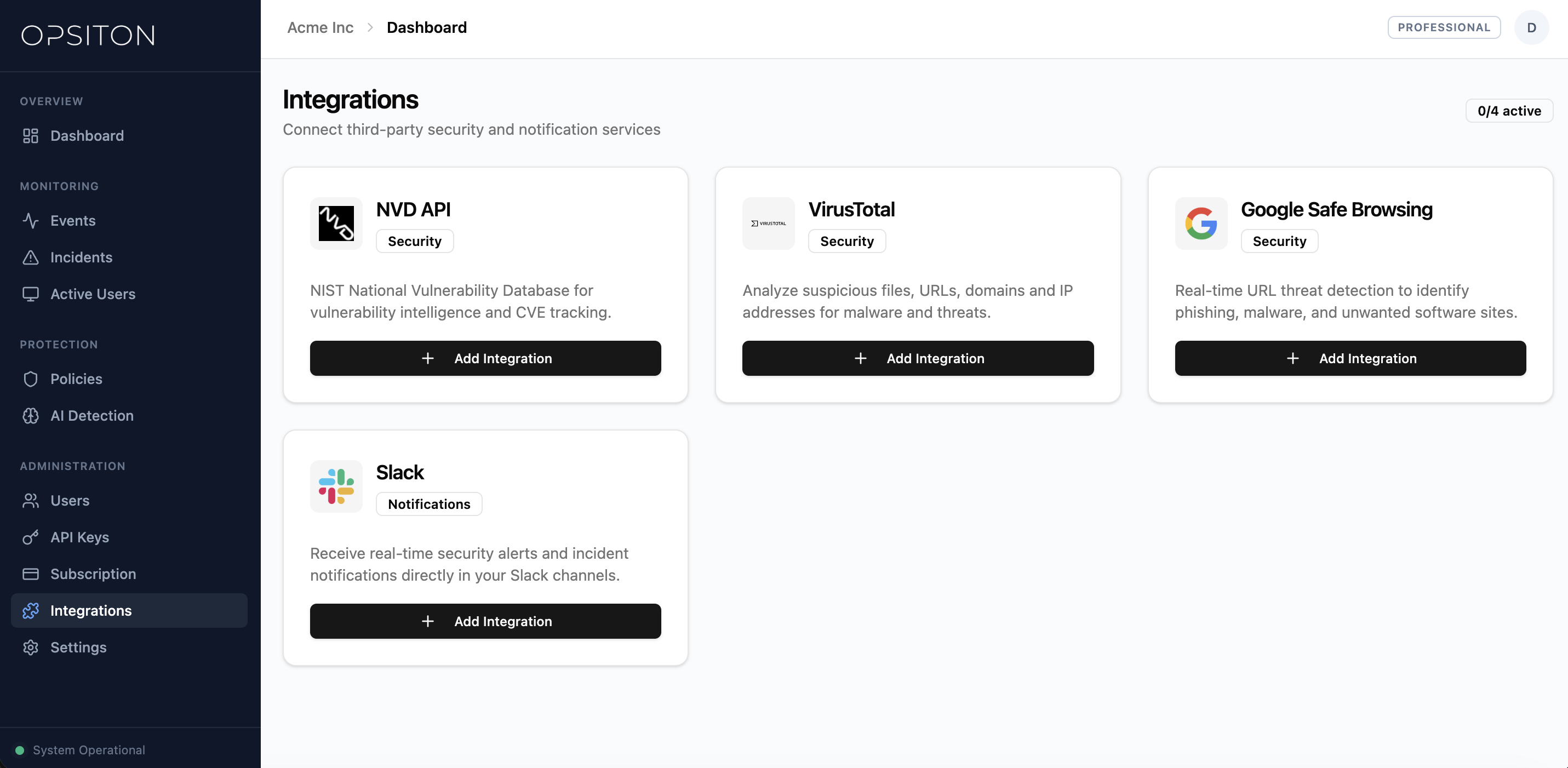Click the PROFESSIONAL plan badge

(1444, 27)
